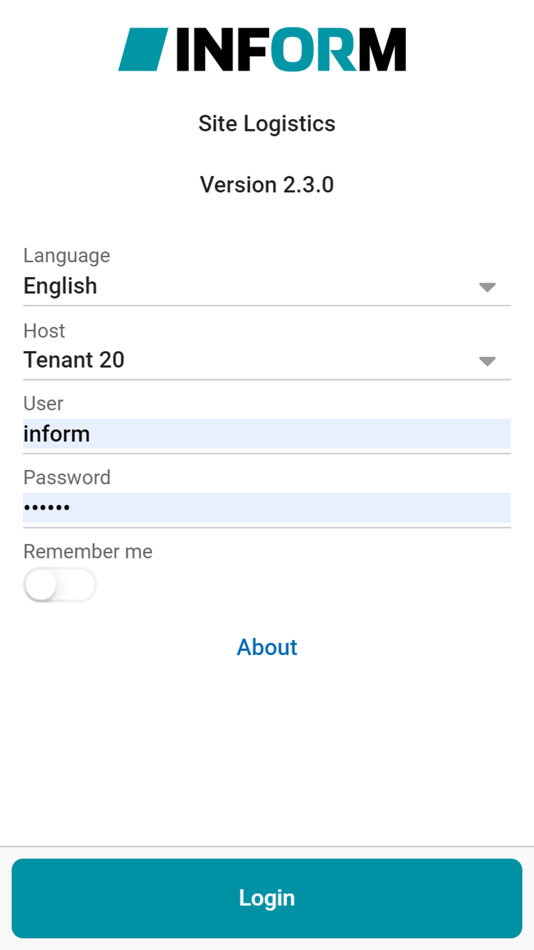Viewport: 534px width, 950px height.
Task: Click the User field containing inform
Action: (x=267, y=434)
